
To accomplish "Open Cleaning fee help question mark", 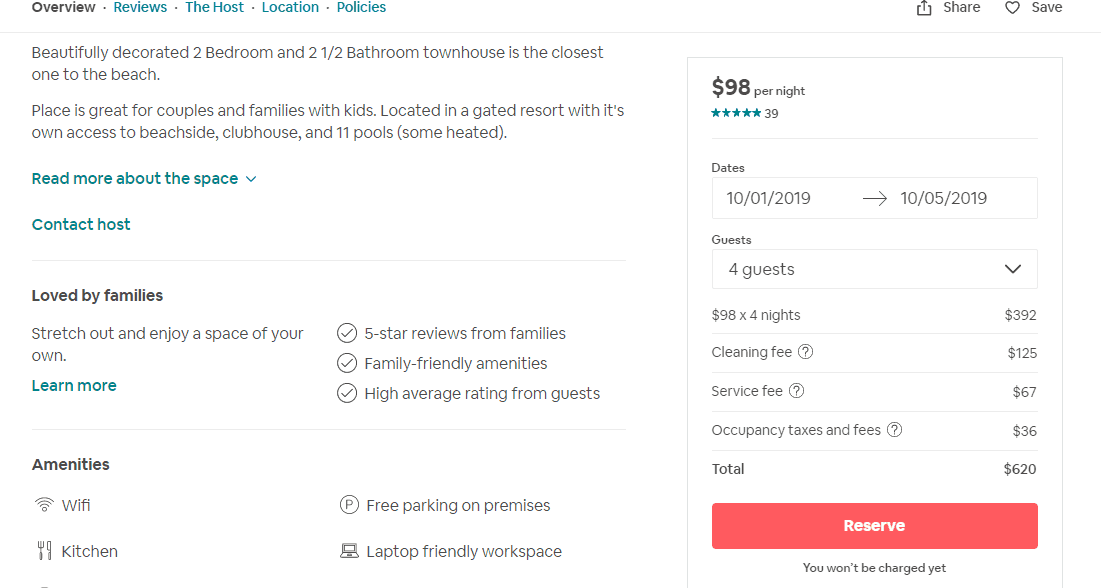I will (806, 352).
